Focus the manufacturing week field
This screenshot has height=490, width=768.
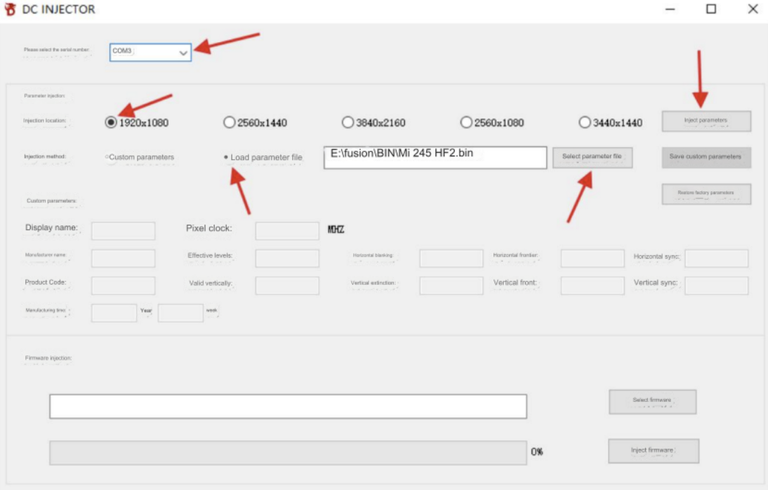point(180,313)
